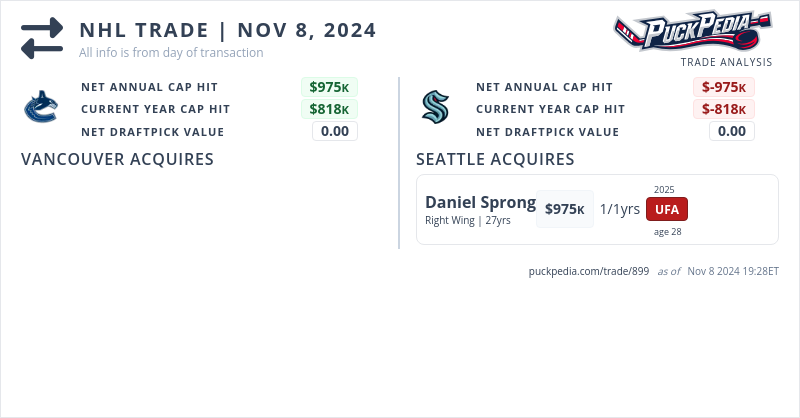Click the PuckPedia logo
Screen dimensions: 800x418
[x=692, y=30]
